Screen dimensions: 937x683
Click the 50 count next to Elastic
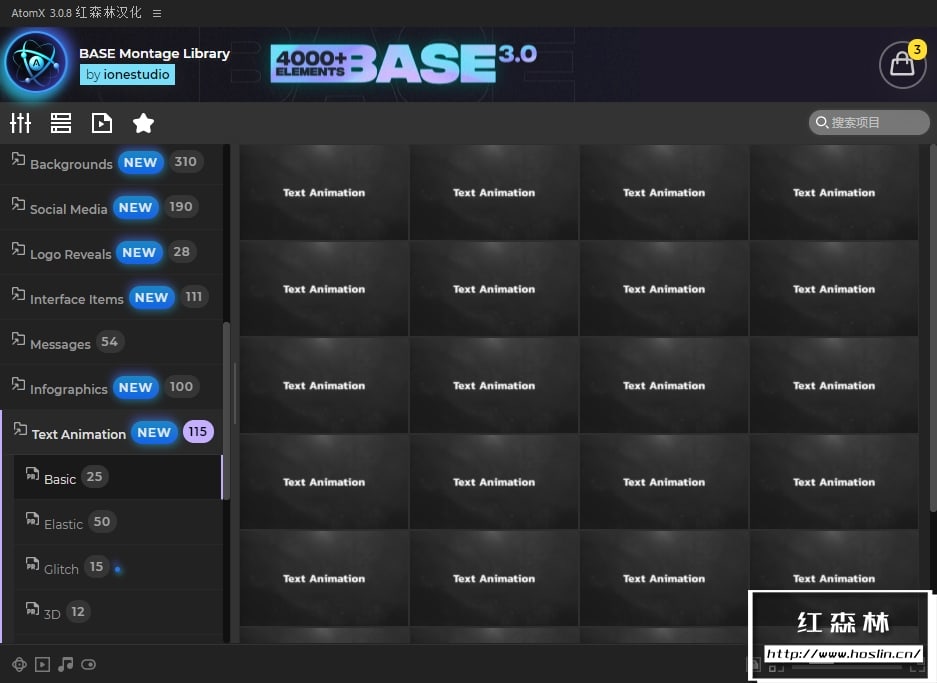(x=102, y=521)
